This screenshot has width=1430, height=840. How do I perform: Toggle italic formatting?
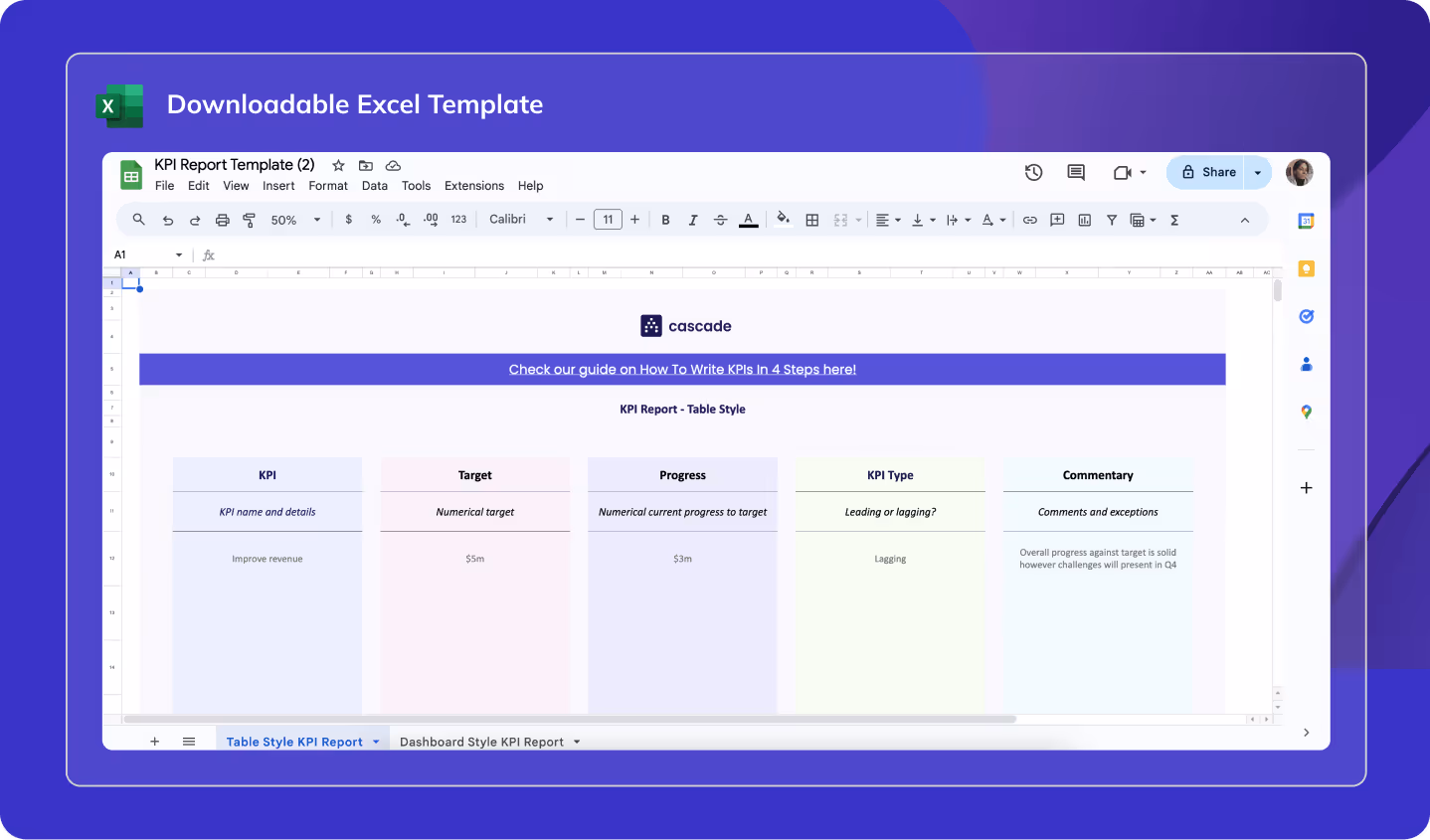click(x=693, y=220)
